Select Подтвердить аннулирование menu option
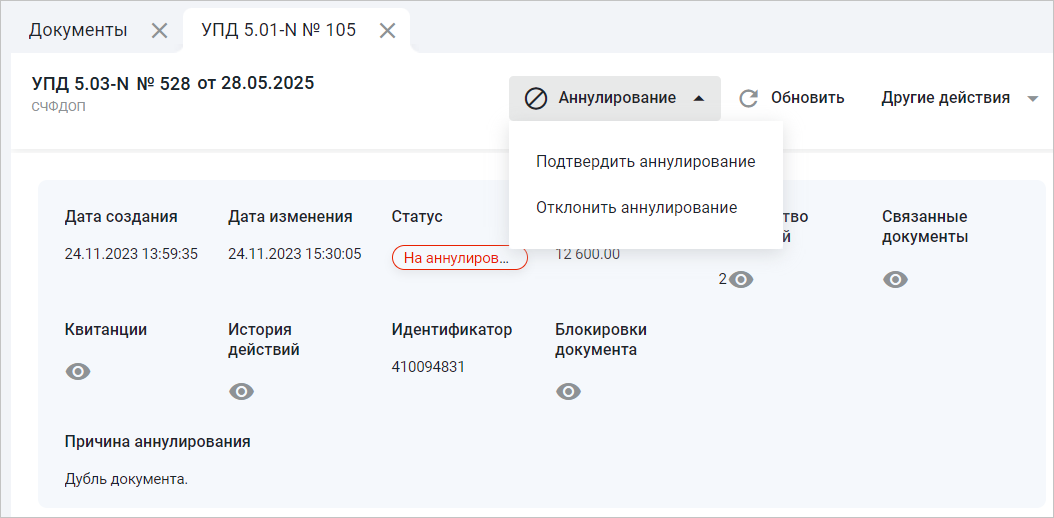Viewport: 1054px width, 518px height. (645, 161)
